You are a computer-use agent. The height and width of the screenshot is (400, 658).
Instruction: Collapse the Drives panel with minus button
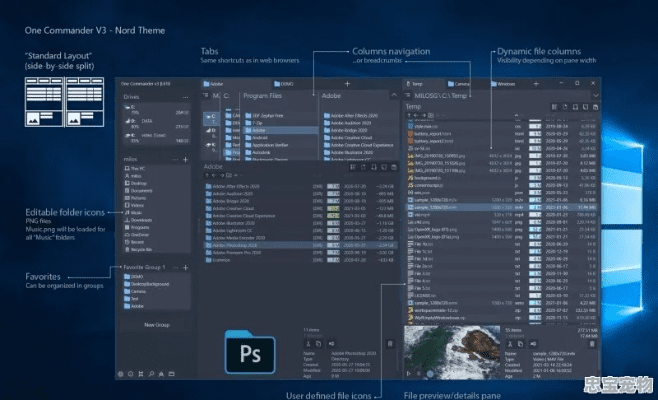185,99
